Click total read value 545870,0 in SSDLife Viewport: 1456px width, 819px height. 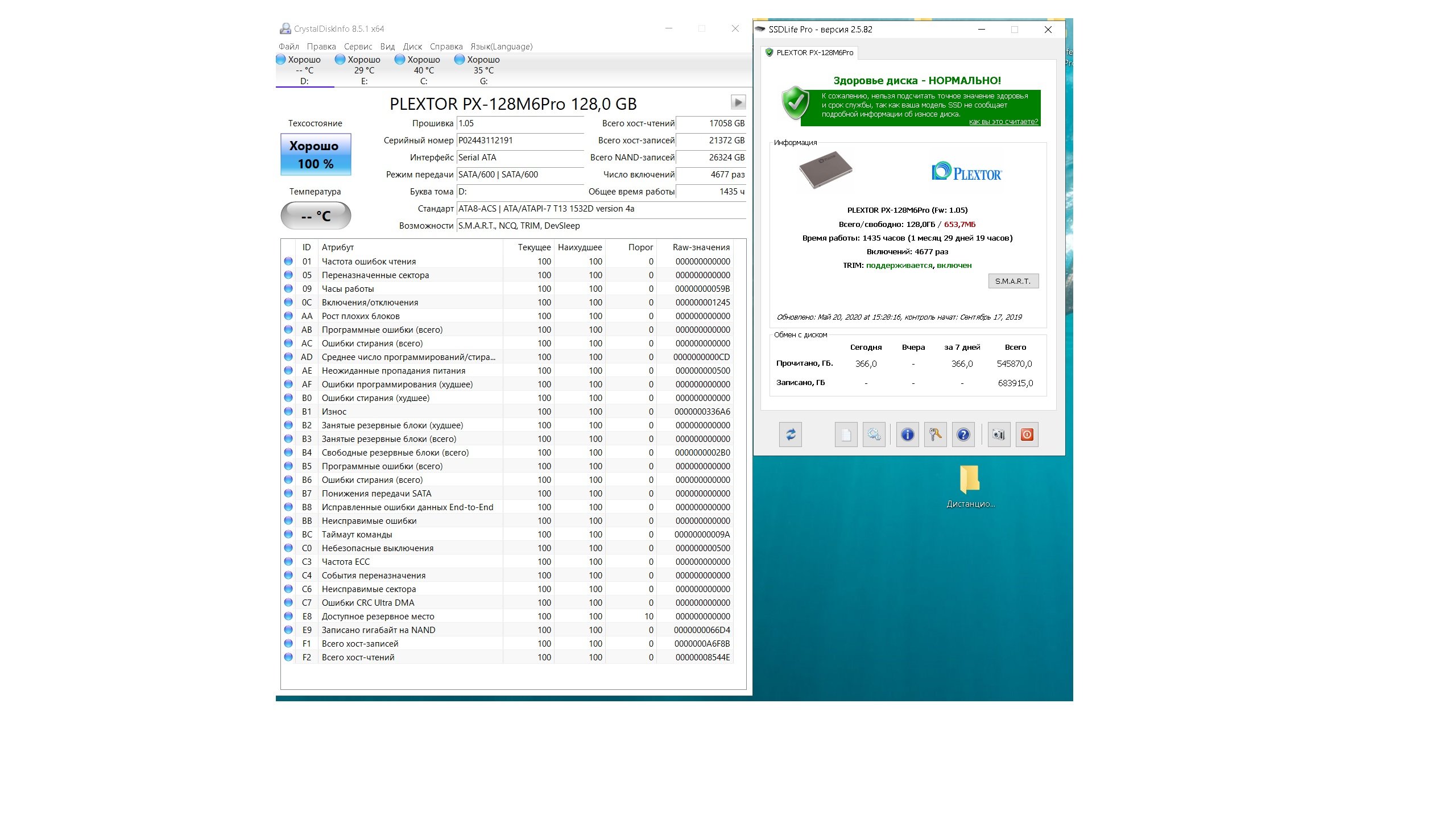[x=1015, y=363]
